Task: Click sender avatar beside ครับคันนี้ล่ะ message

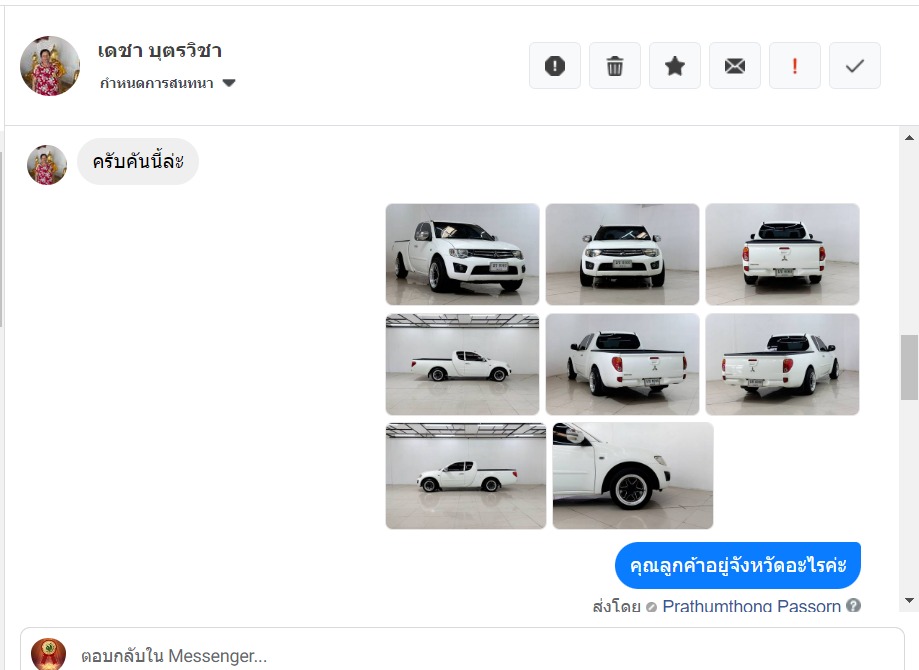Action: pos(47,165)
